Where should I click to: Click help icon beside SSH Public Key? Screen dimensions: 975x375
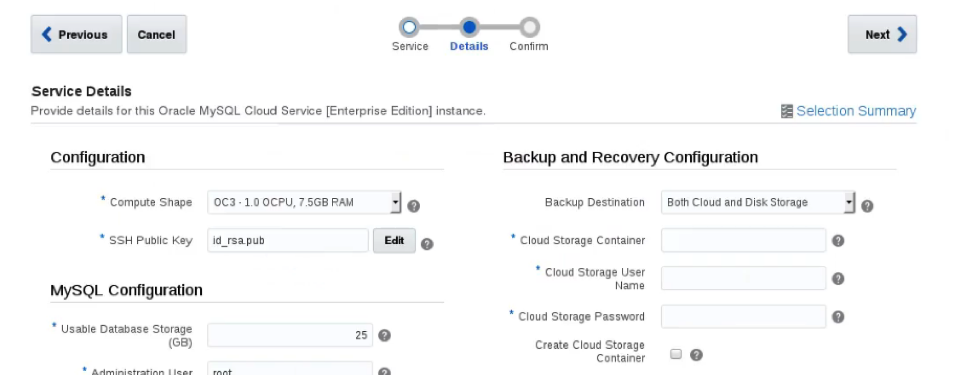click(427, 244)
